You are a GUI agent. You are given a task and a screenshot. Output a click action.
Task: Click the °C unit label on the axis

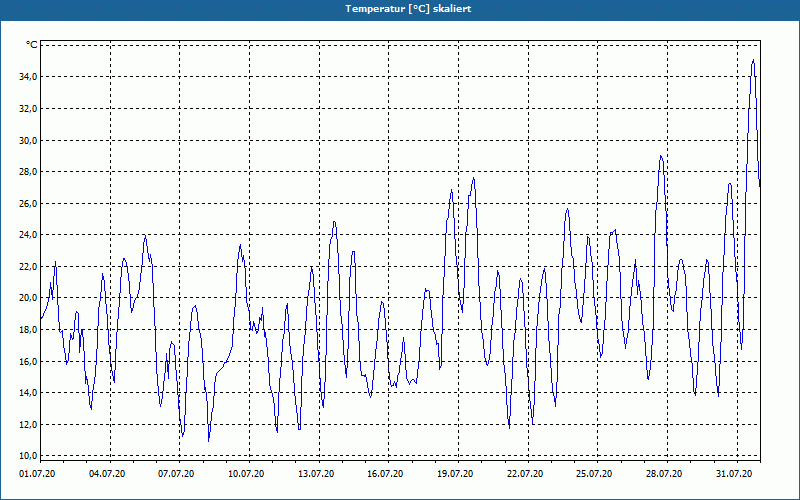click(x=32, y=45)
